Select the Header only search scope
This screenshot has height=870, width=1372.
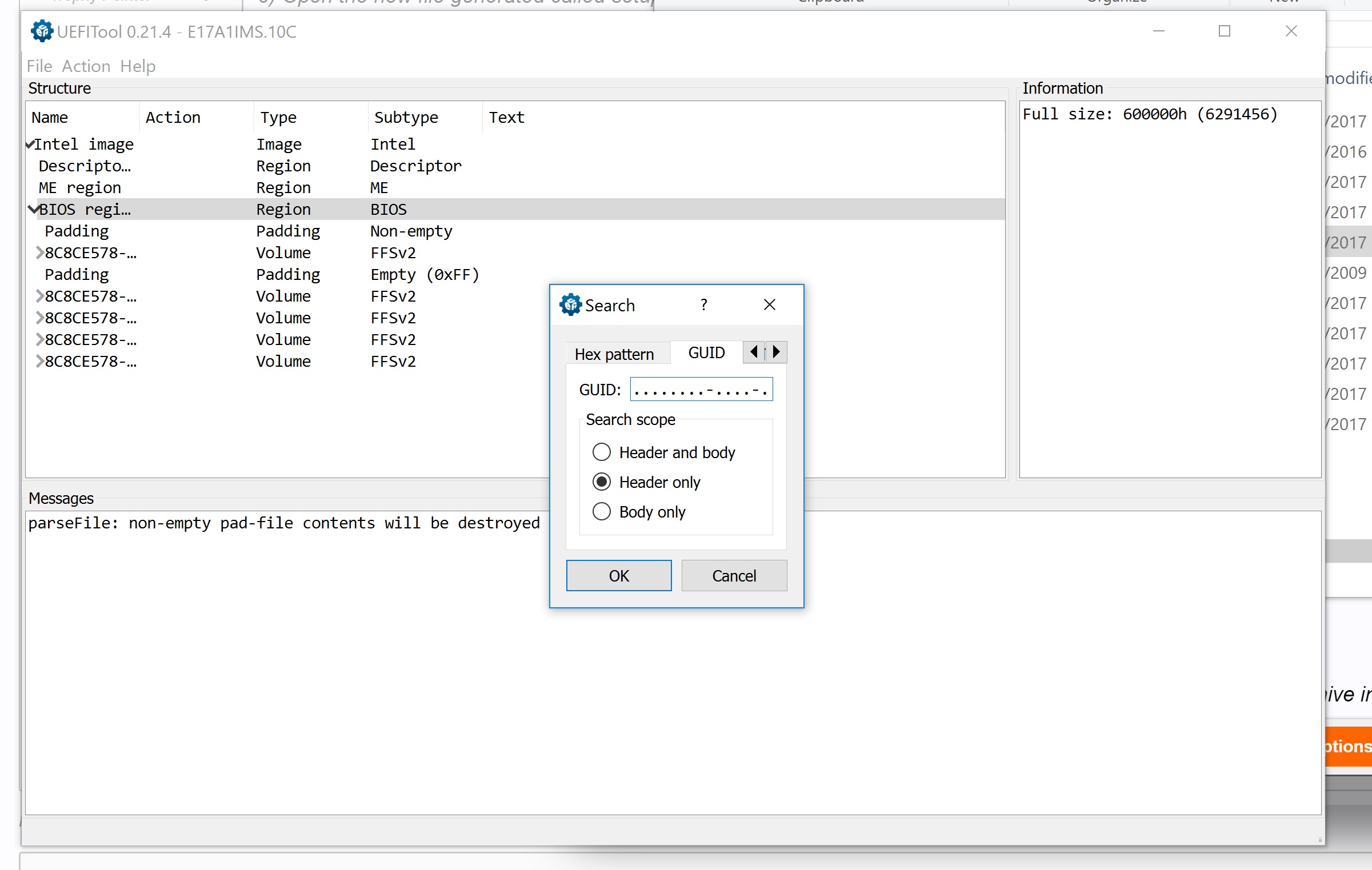(602, 482)
